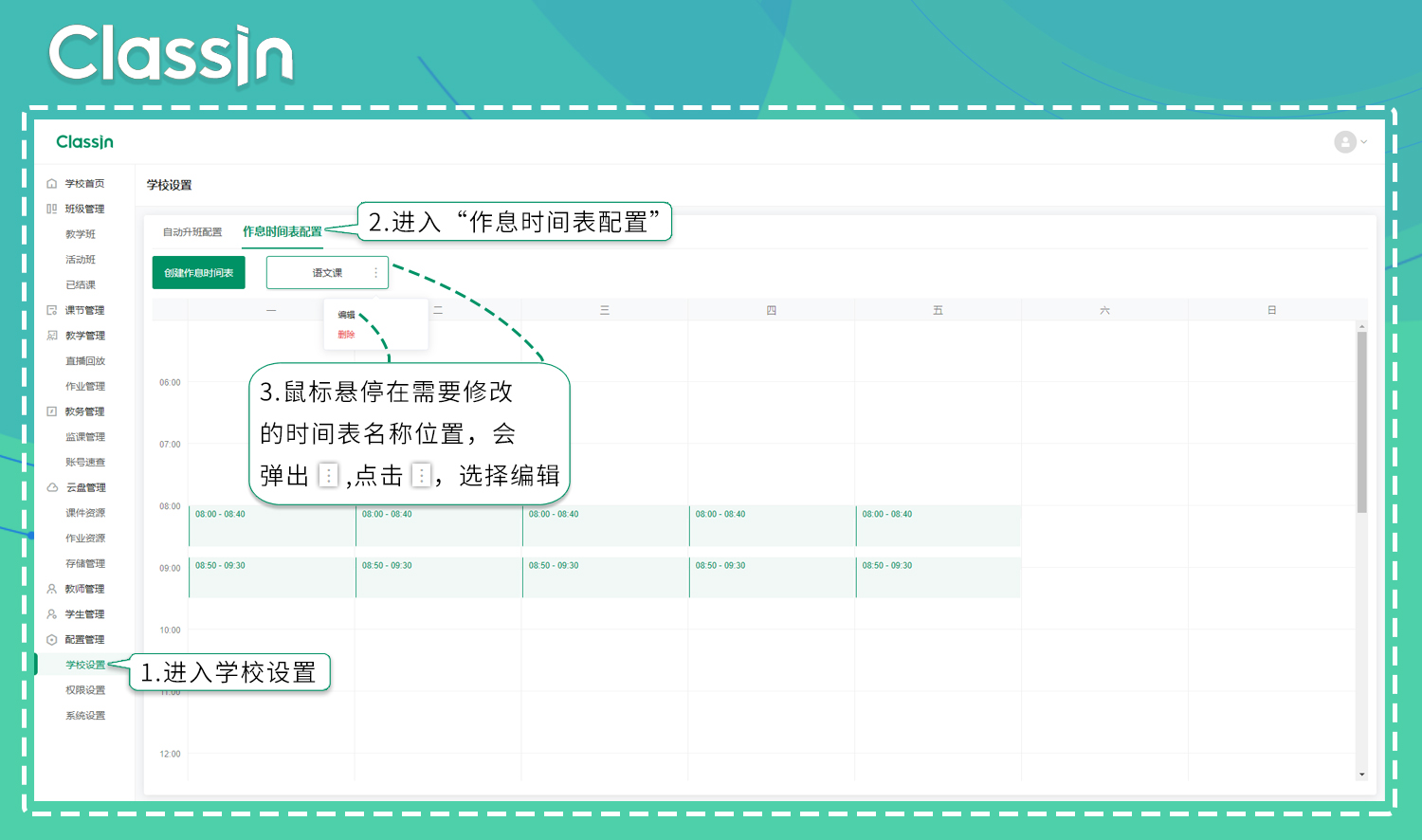Click the 教务管理 sidebar icon
The image size is (1422, 840).
pyautogui.click(x=52, y=411)
